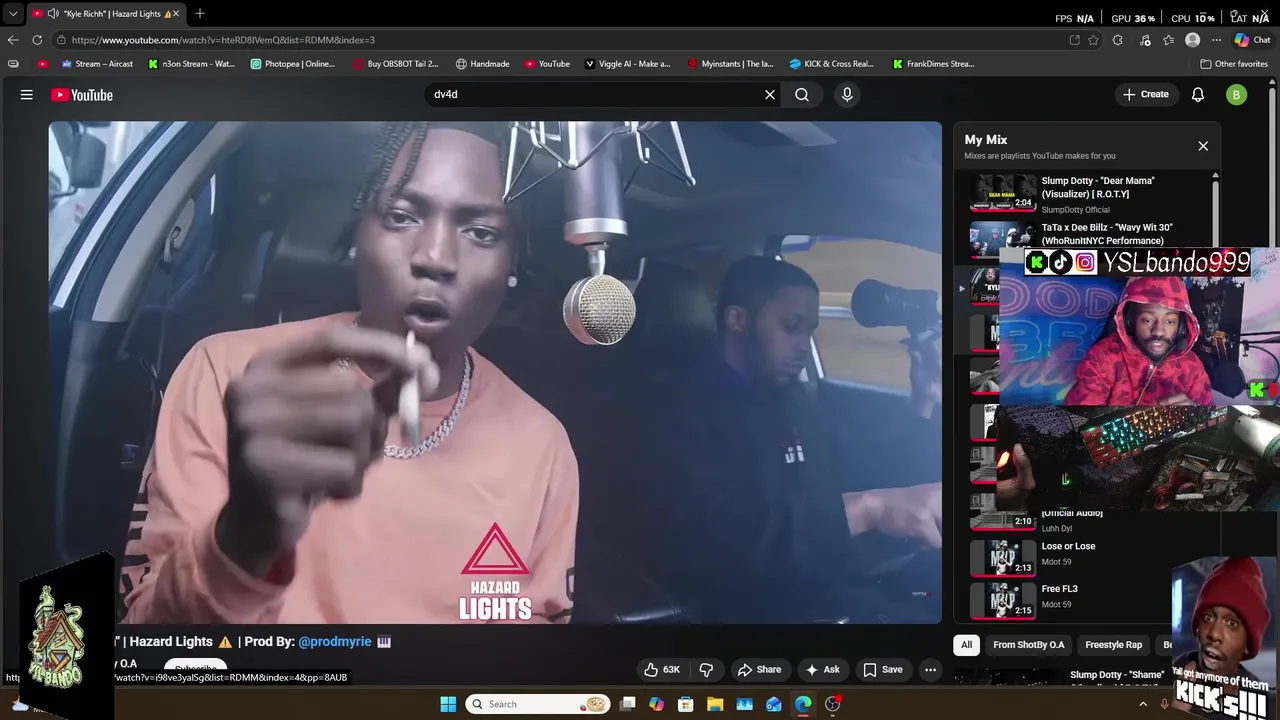Open n3on Stream bookmark

(x=192, y=64)
